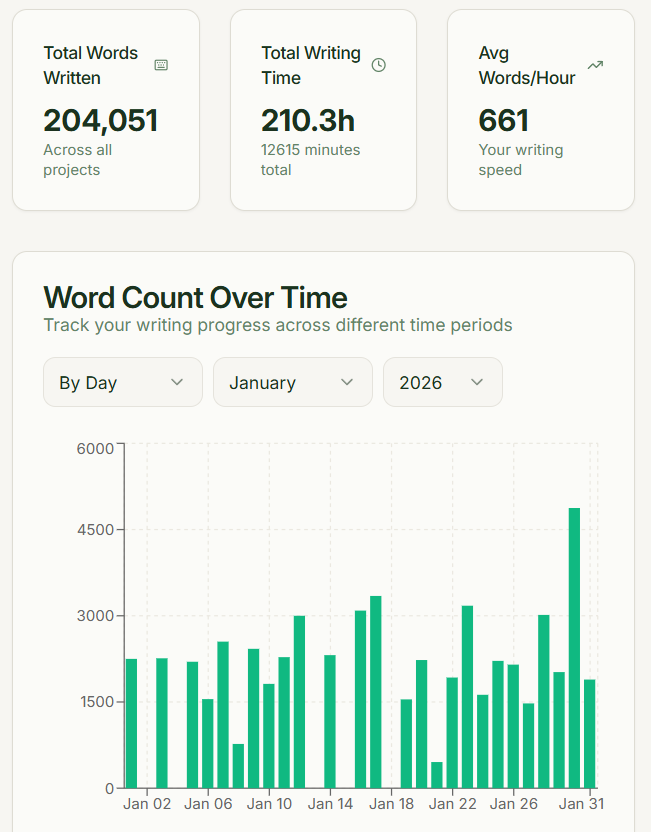
Task: Open the 2026 year dropdown
Action: tap(442, 382)
